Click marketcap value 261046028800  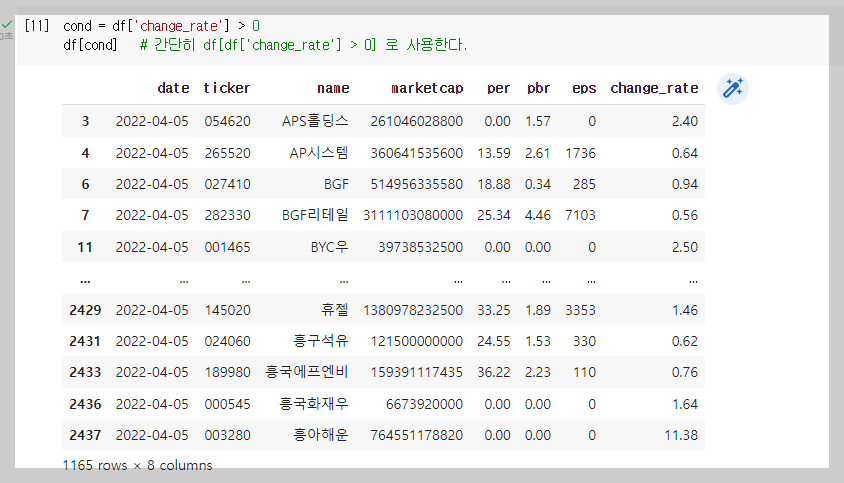tap(417, 121)
